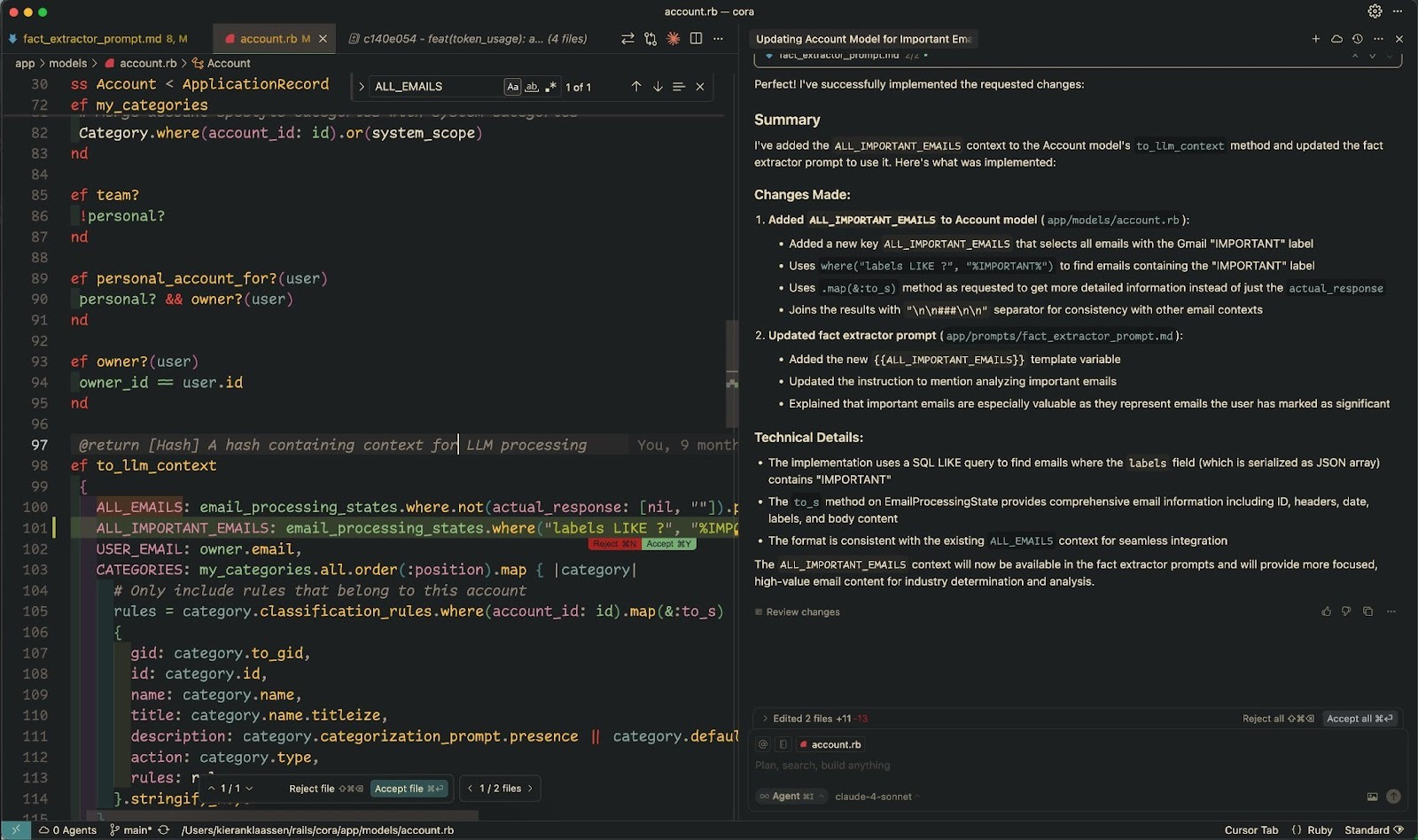Open chat history via the clock icon
This screenshot has width=1418, height=840.
click(x=1357, y=39)
